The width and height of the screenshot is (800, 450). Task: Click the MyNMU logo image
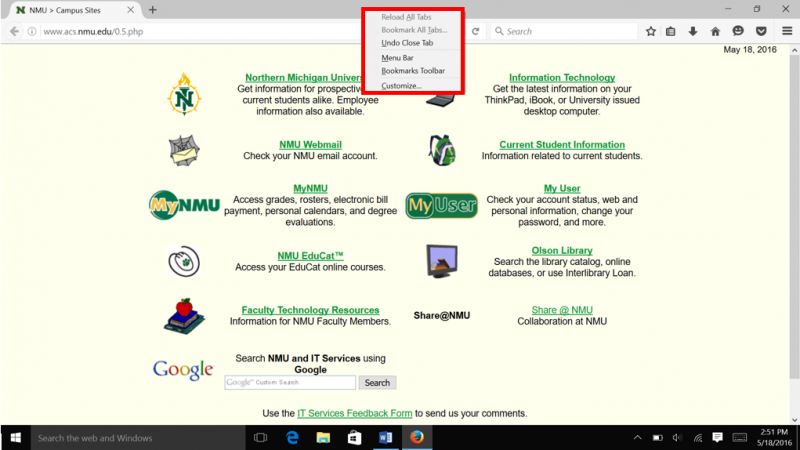click(x=184, y=205)
